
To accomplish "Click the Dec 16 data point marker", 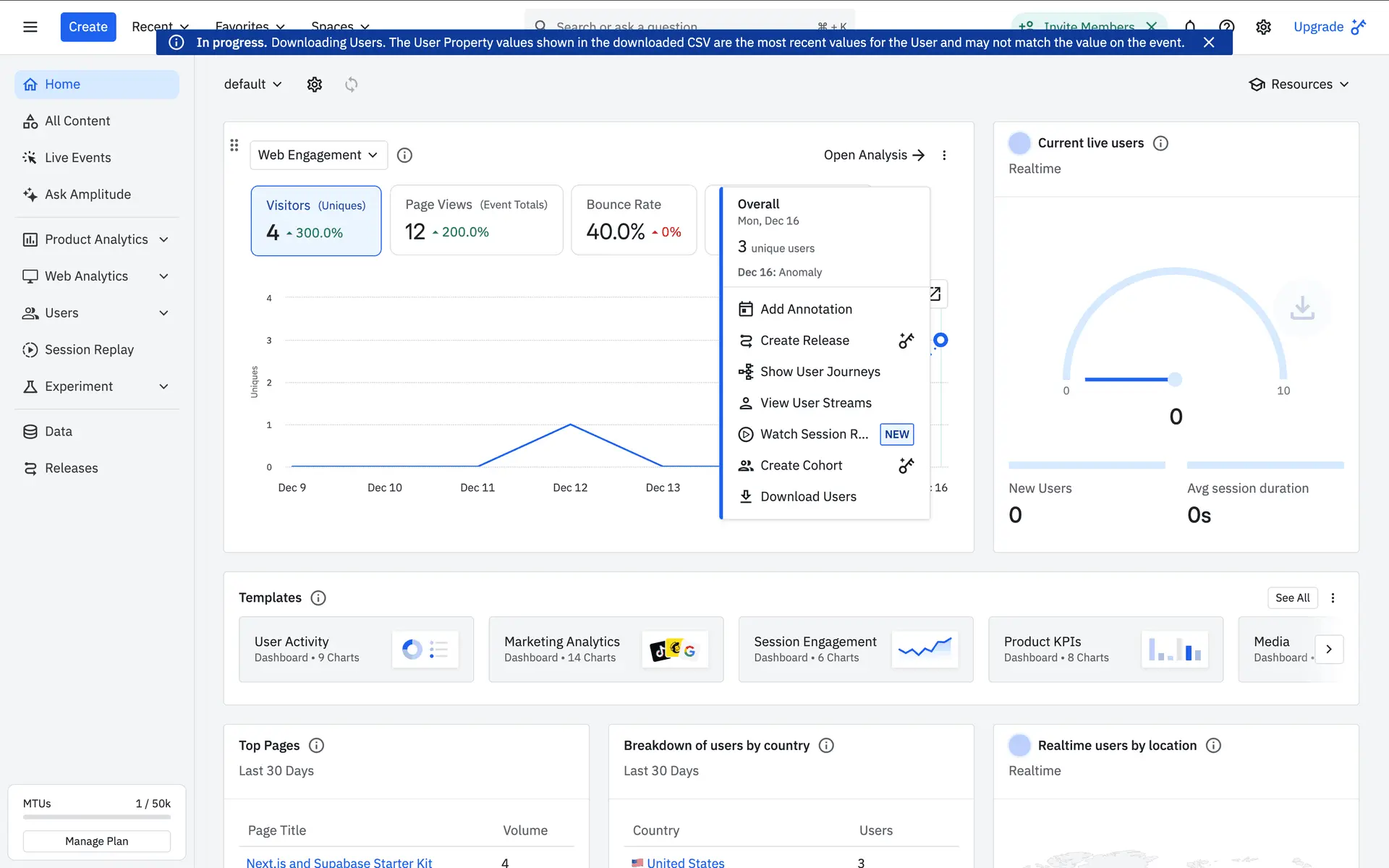I will coord(940,340).
